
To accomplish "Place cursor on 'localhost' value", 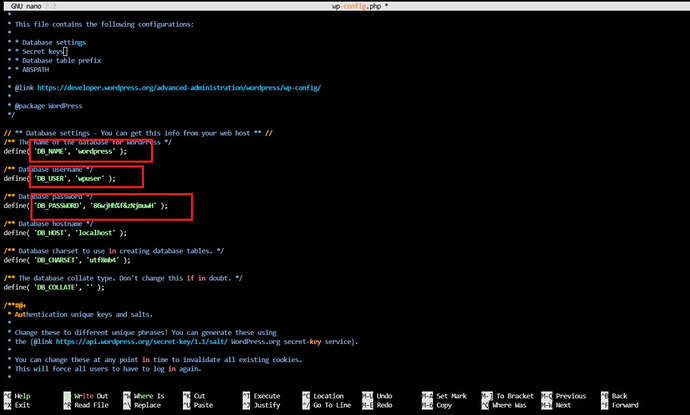I will click(95, 233).
